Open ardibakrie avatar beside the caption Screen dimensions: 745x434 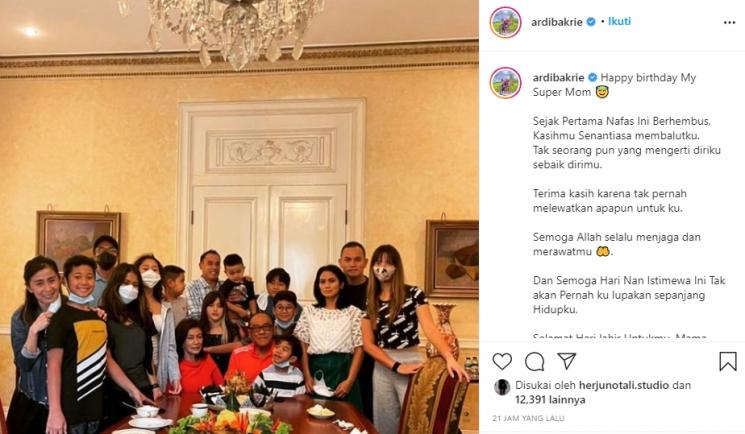click(506, 83)
